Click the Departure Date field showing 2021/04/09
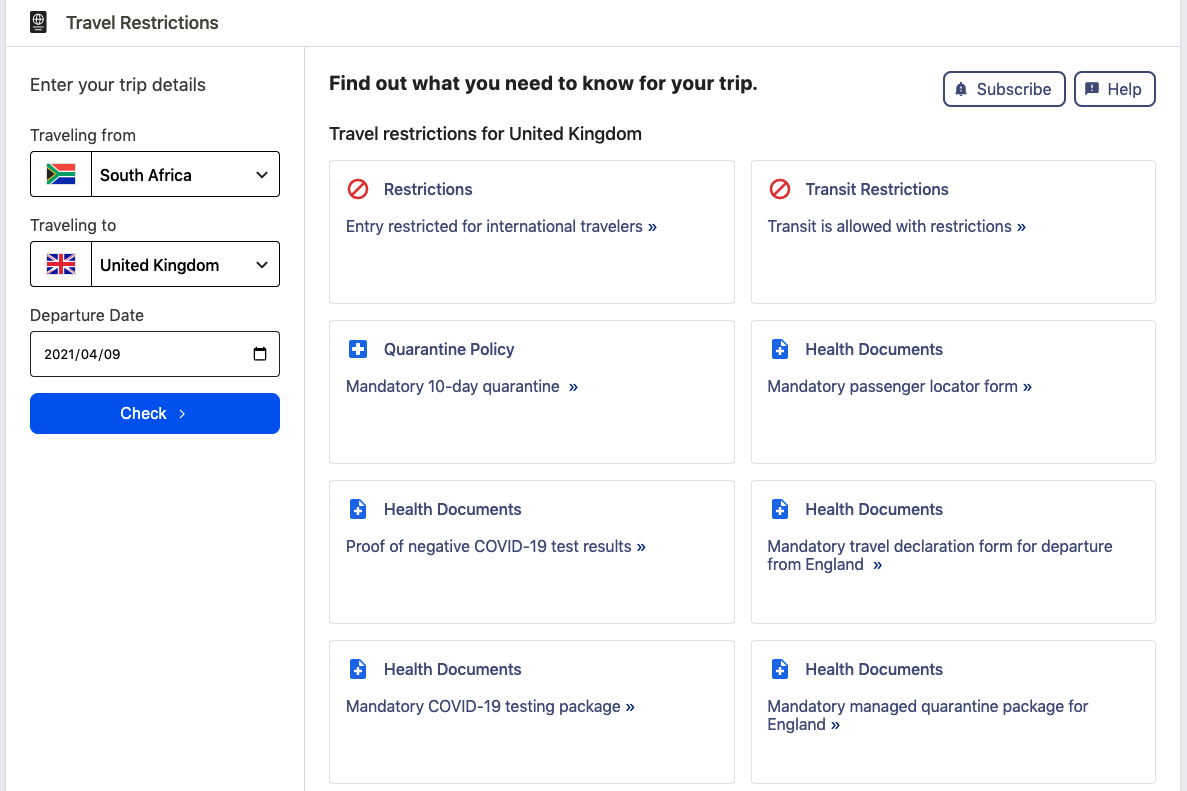 [154, 353]
